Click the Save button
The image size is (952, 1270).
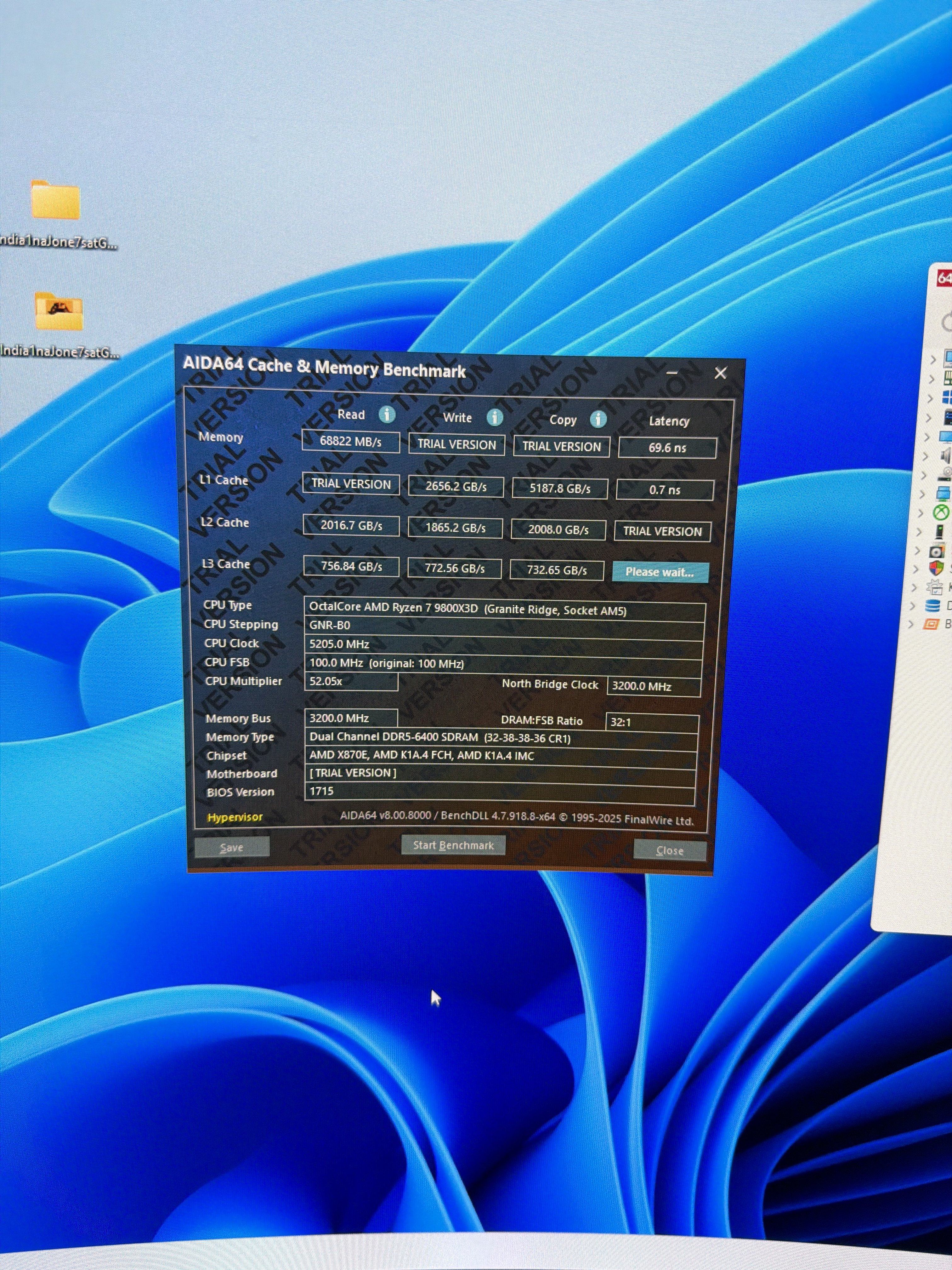click(232, 847)
